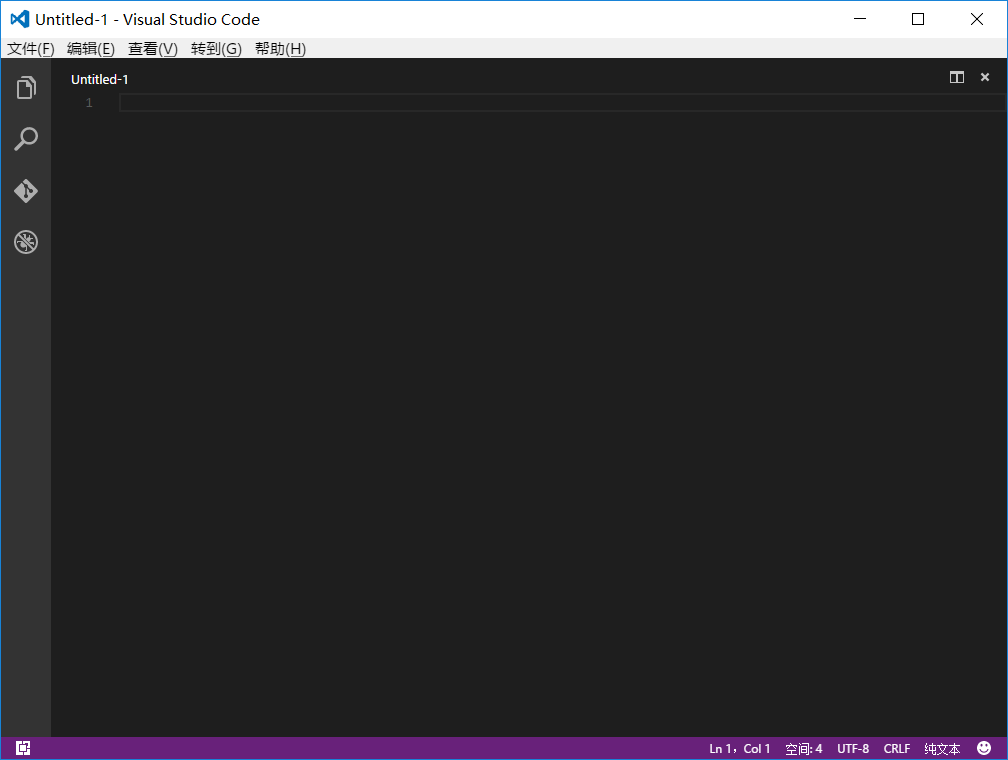Image resolution: width=1008 pixels, height=760 pixels.
Task: Click into line 1 of the editor
Action: pos(562,102)
